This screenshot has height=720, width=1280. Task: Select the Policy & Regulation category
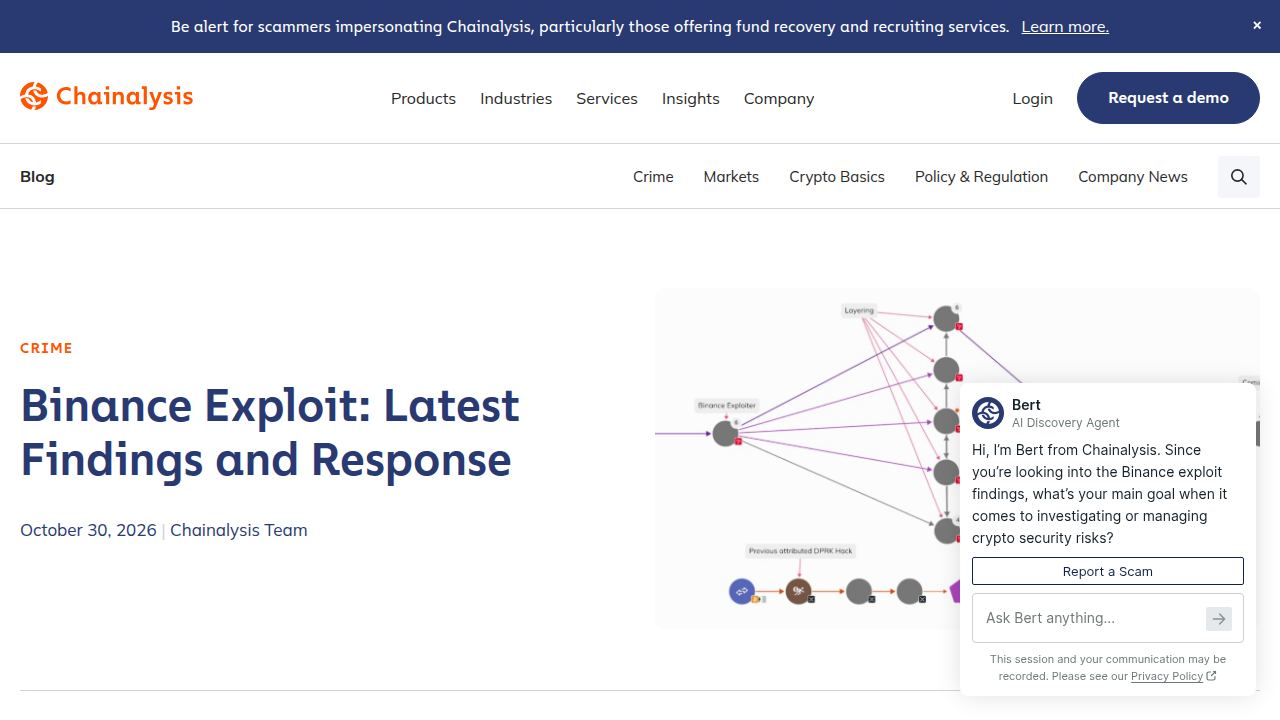[981, 177]
